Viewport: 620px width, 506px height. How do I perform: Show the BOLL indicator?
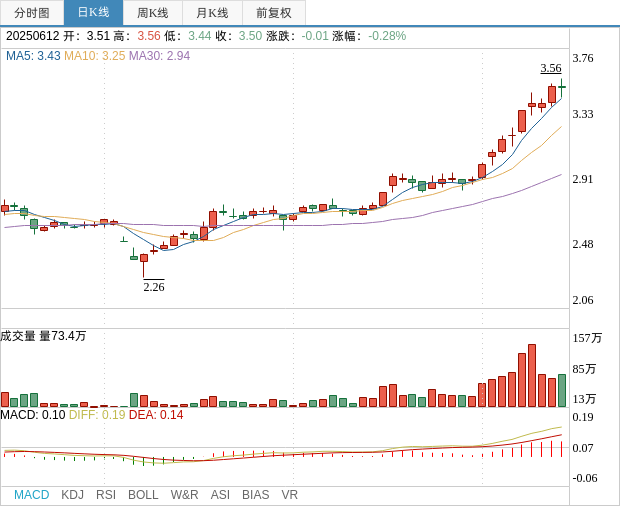tap(143, 495)
